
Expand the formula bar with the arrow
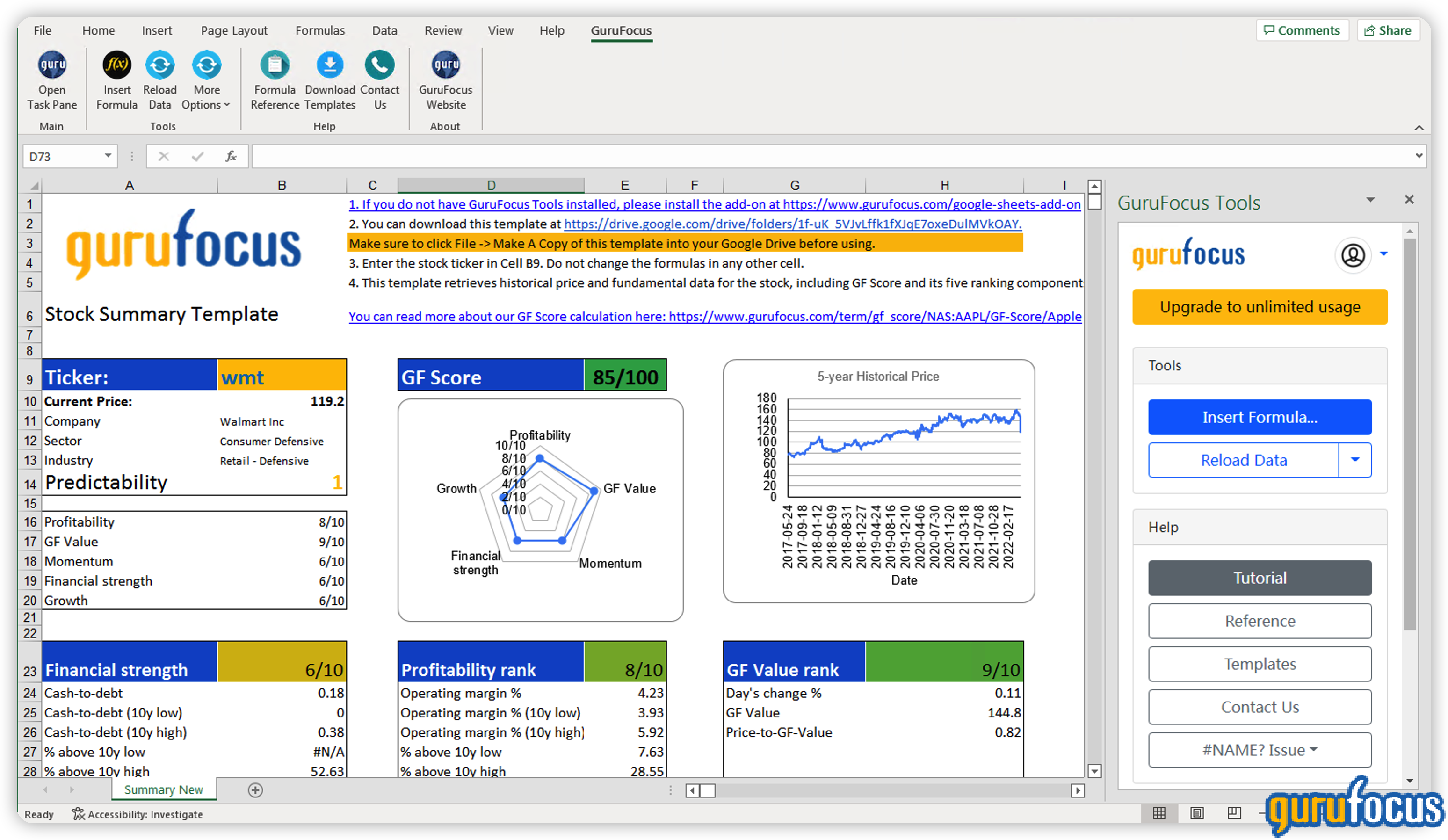point(1419,156)
